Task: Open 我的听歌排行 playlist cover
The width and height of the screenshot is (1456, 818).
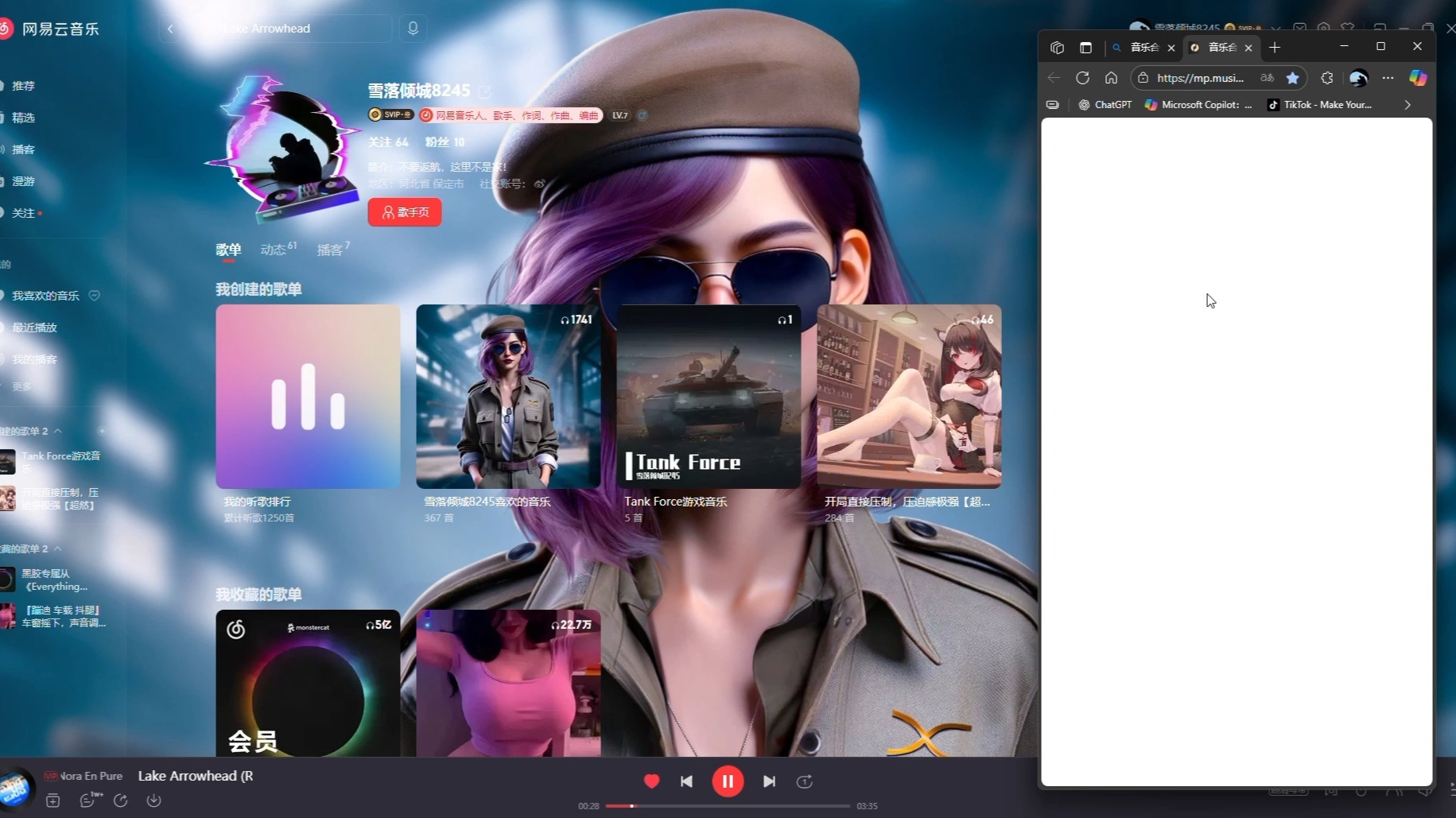Action: [x=308, y=397]
